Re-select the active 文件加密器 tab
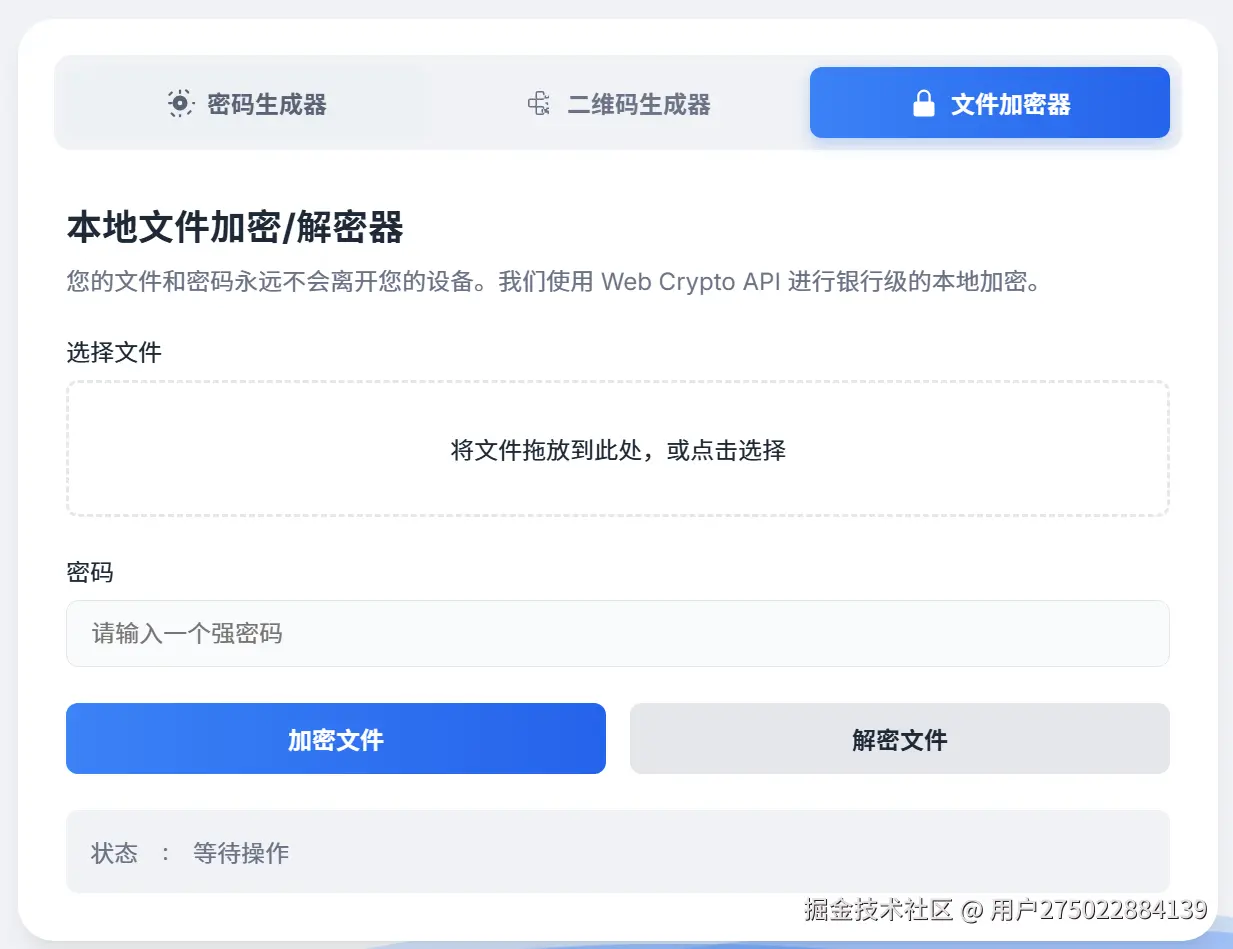This screenshot has width=1233, height=949. click(990, 102)
